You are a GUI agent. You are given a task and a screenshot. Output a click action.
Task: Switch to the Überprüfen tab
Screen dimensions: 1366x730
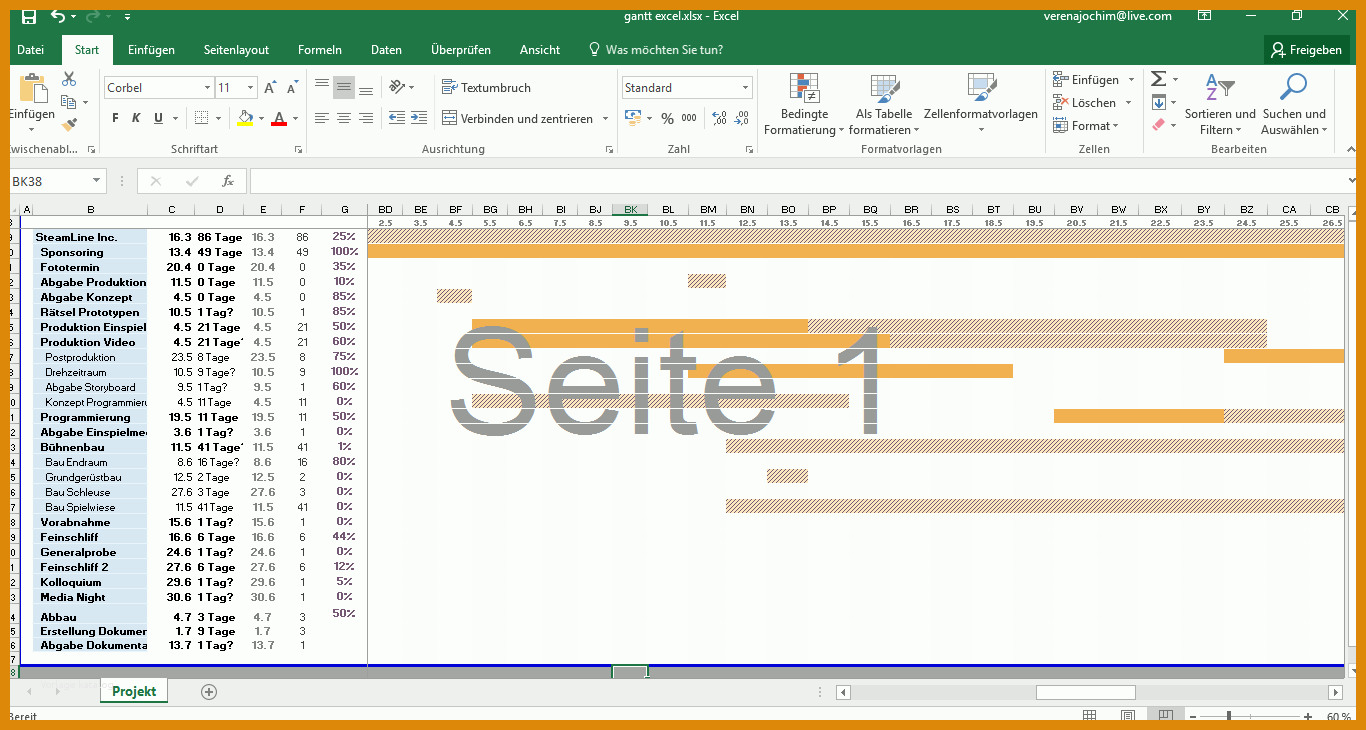pyautogui.click(x=461, y=50)
